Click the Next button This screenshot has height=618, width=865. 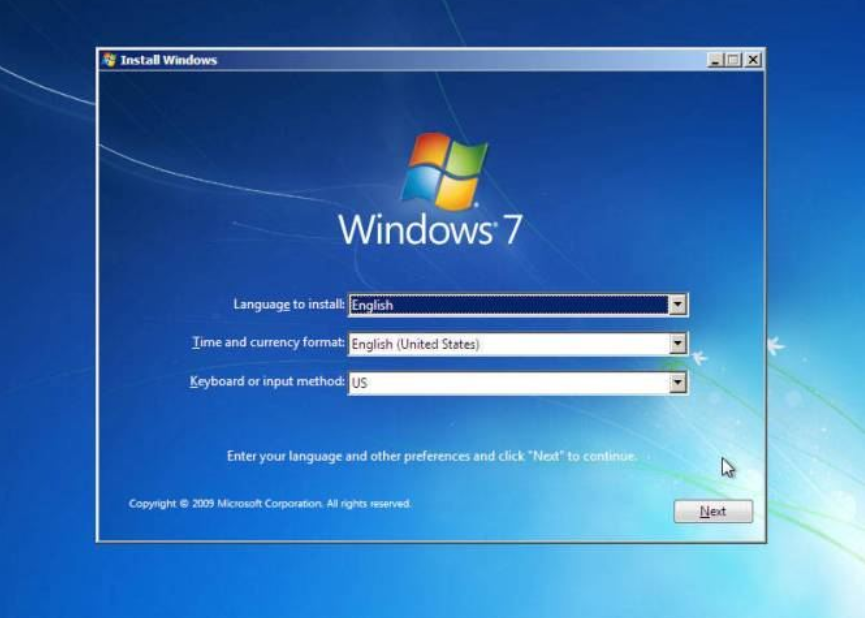[x=713, y=512]
